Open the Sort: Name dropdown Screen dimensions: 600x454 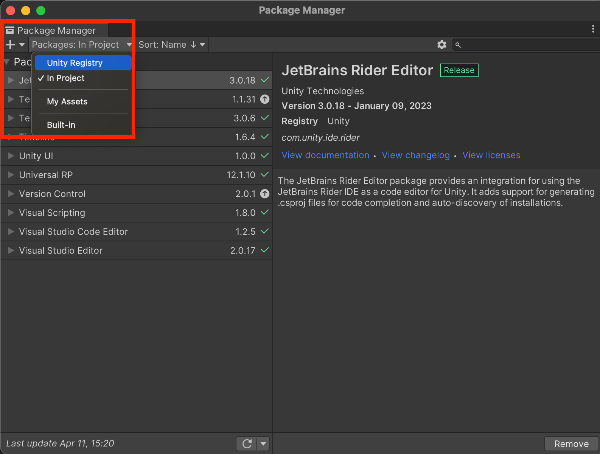pyautogui.click(x=171, y=45)
